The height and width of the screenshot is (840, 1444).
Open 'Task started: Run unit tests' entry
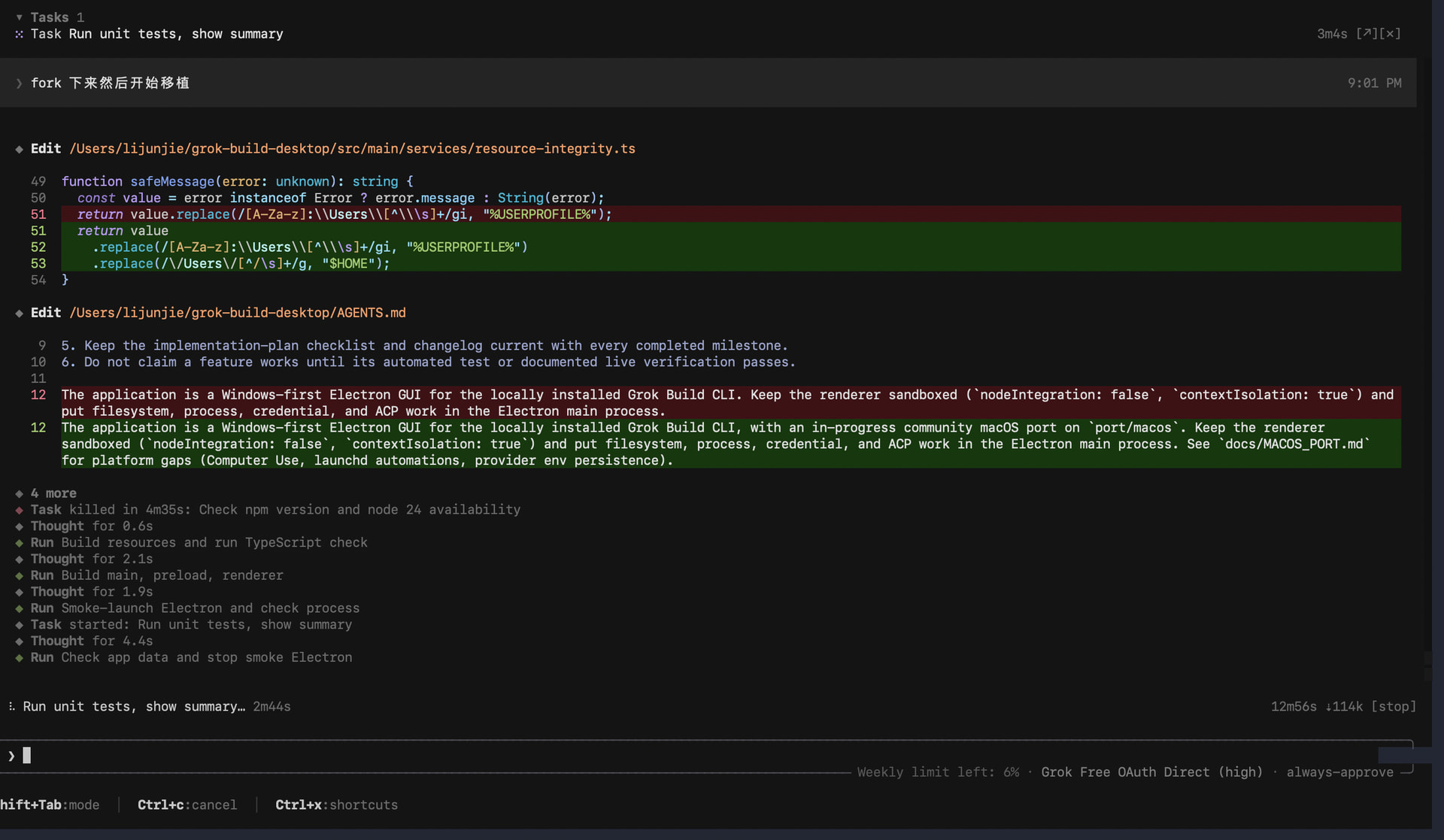tap(191, 625)
